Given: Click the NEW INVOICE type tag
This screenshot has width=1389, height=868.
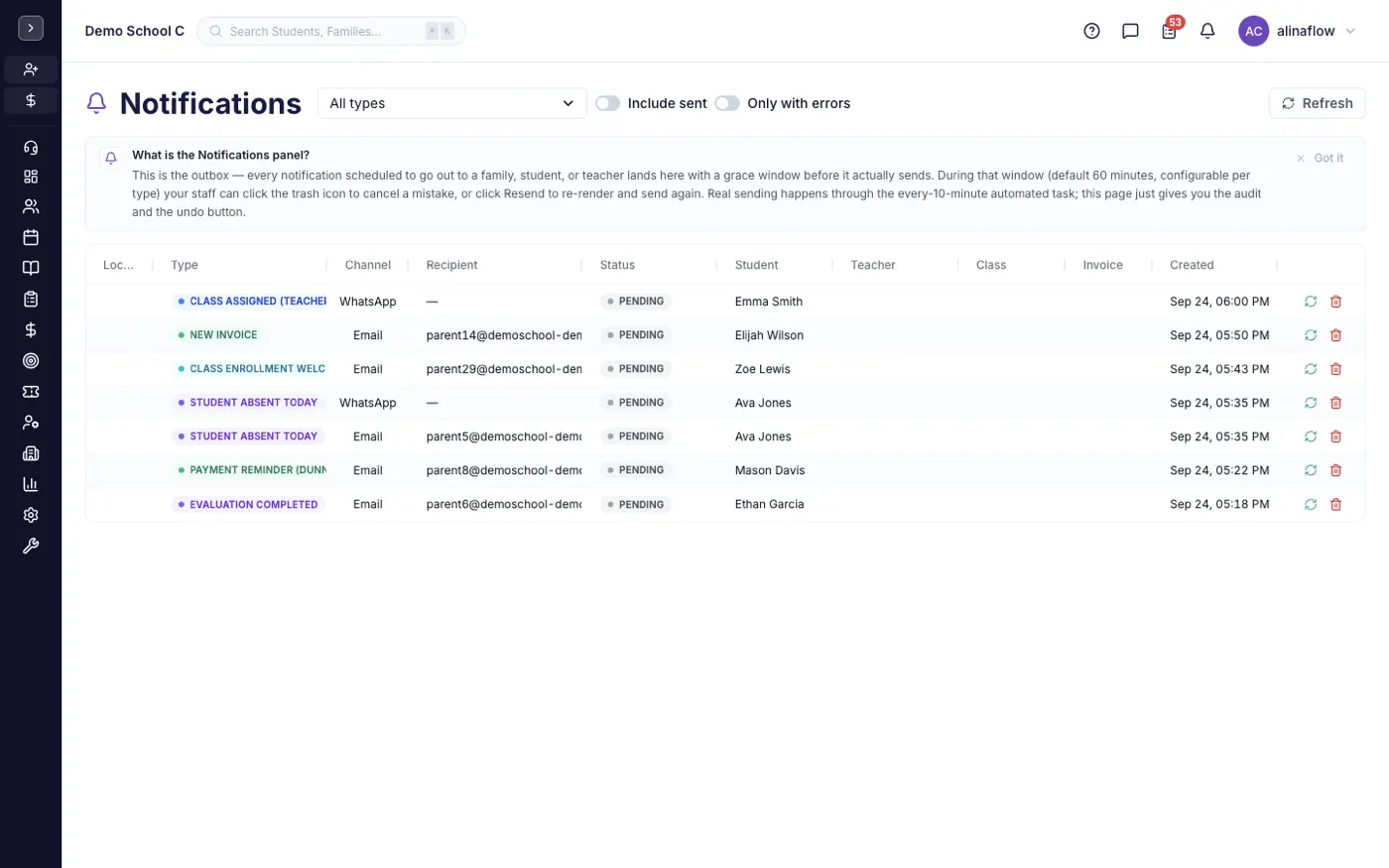Looking at the screenshot, I should click(x=217, y=335).
